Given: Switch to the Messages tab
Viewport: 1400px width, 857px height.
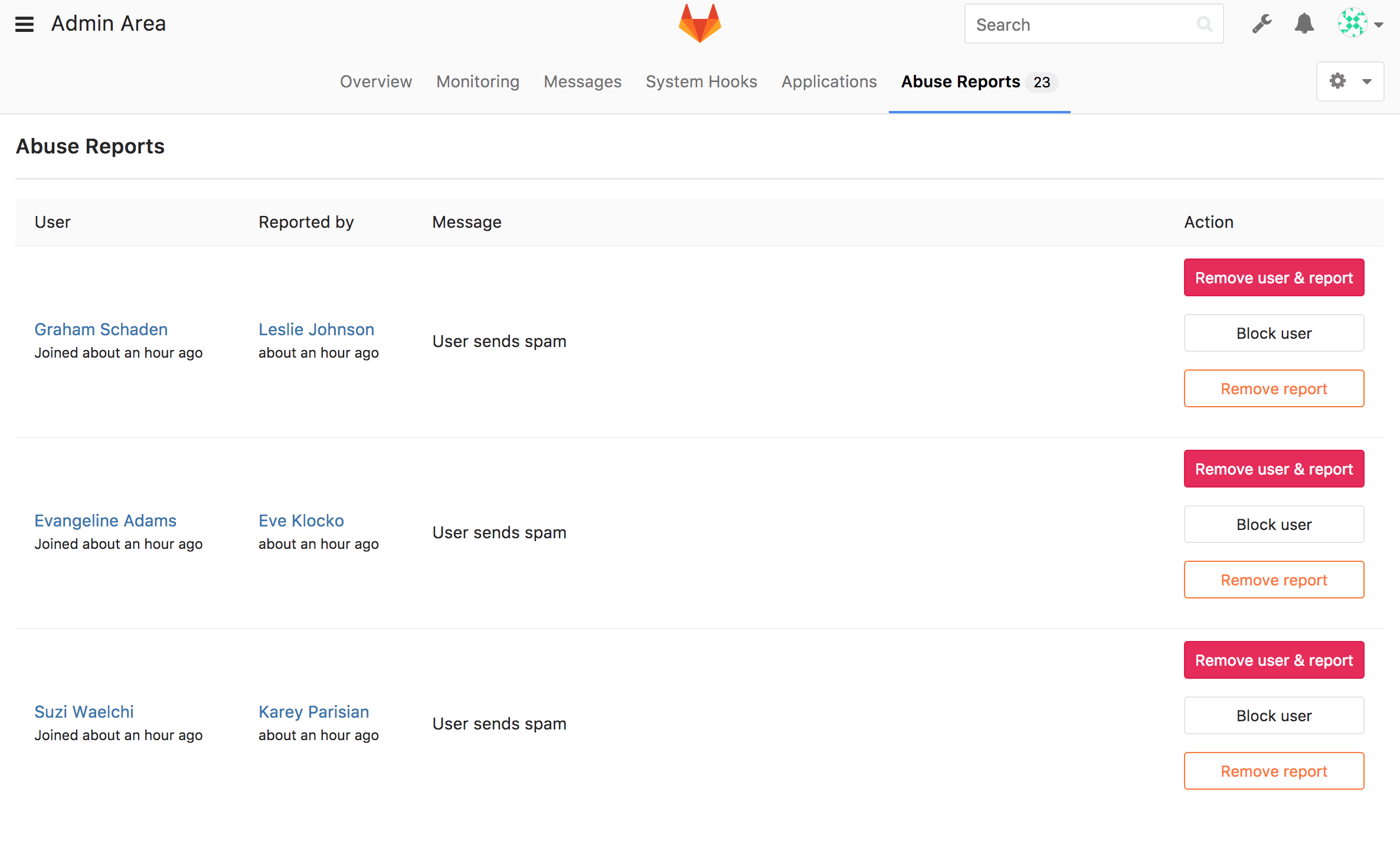Looking at the screenshot, I should 582,81.
